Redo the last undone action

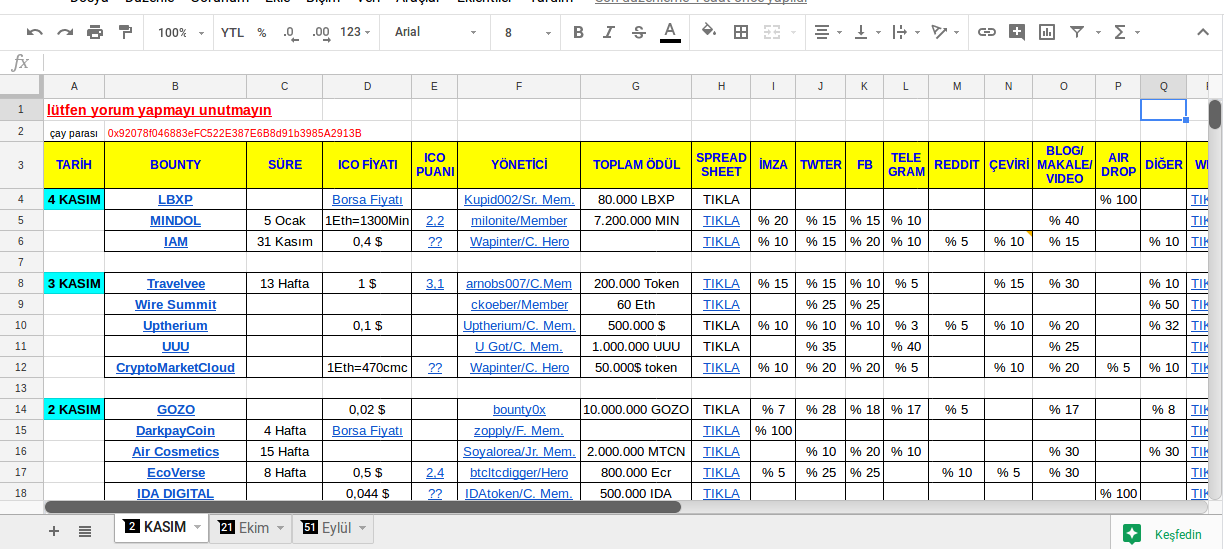pos(65,32)
